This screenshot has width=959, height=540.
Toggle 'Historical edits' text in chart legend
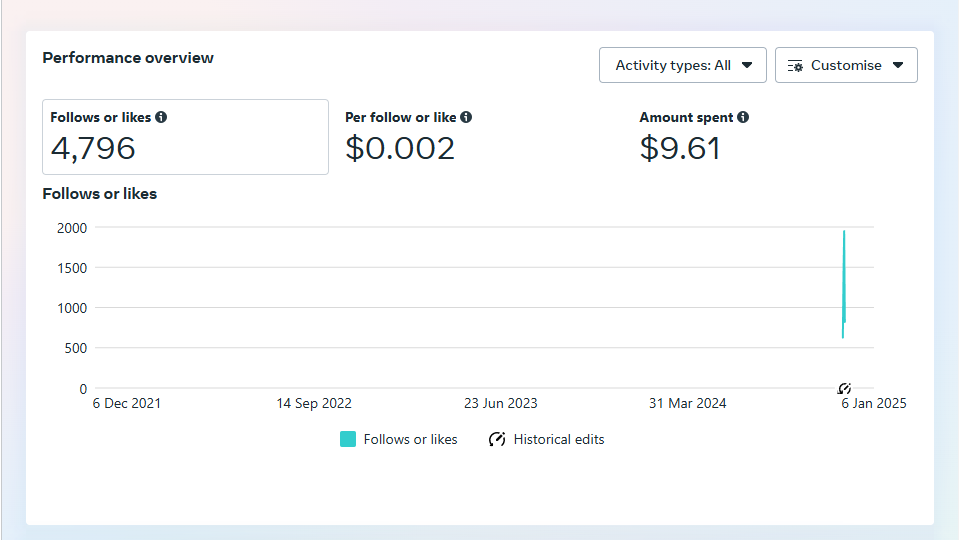click(559, 439)
